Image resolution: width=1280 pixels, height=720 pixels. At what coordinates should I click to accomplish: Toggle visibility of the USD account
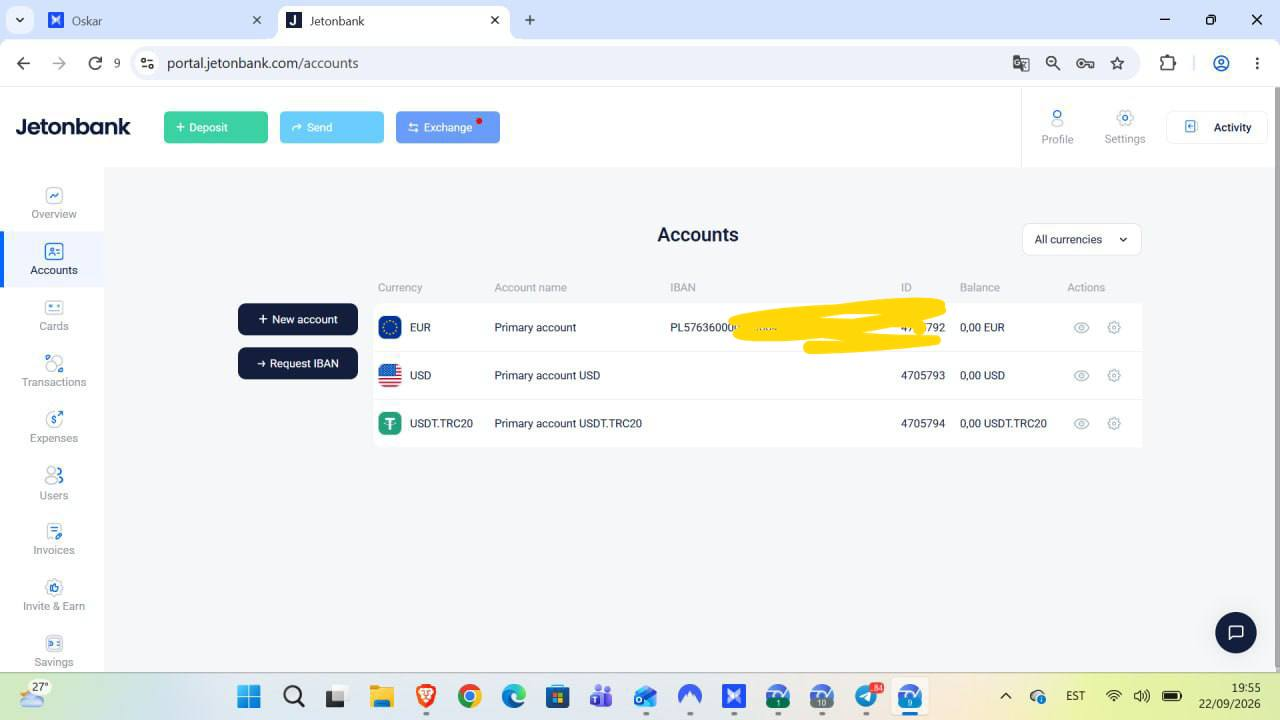tap(1081, 375)
